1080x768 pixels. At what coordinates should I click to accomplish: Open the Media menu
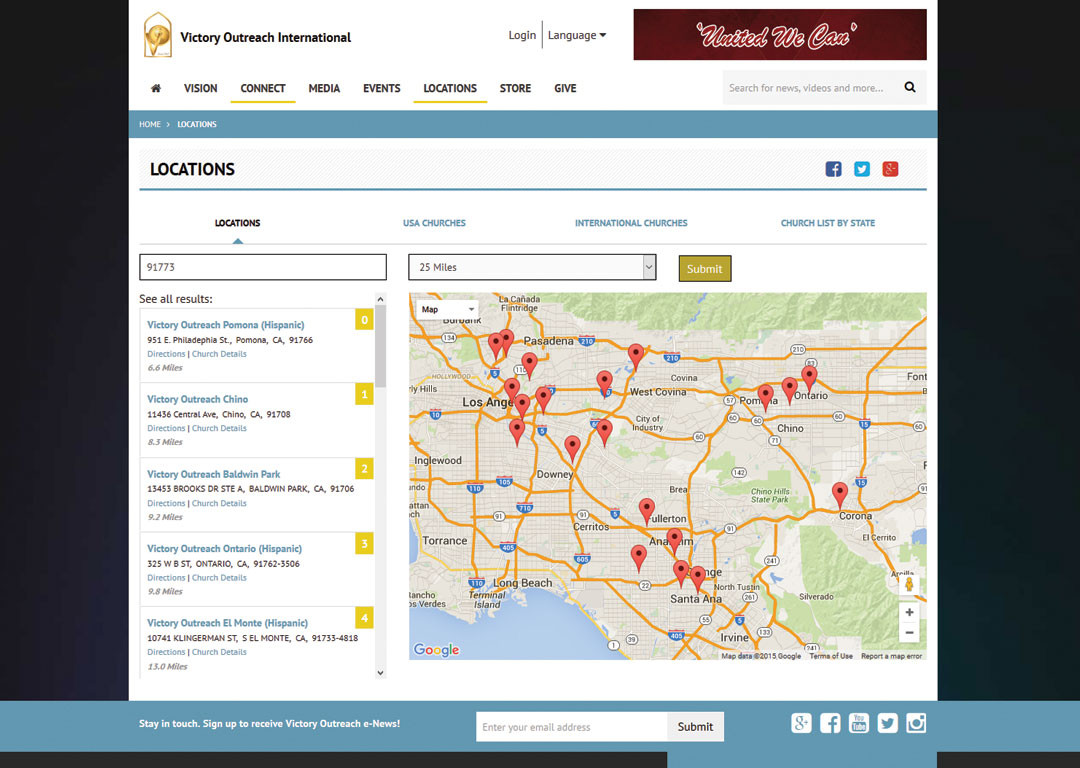point(324,88)
